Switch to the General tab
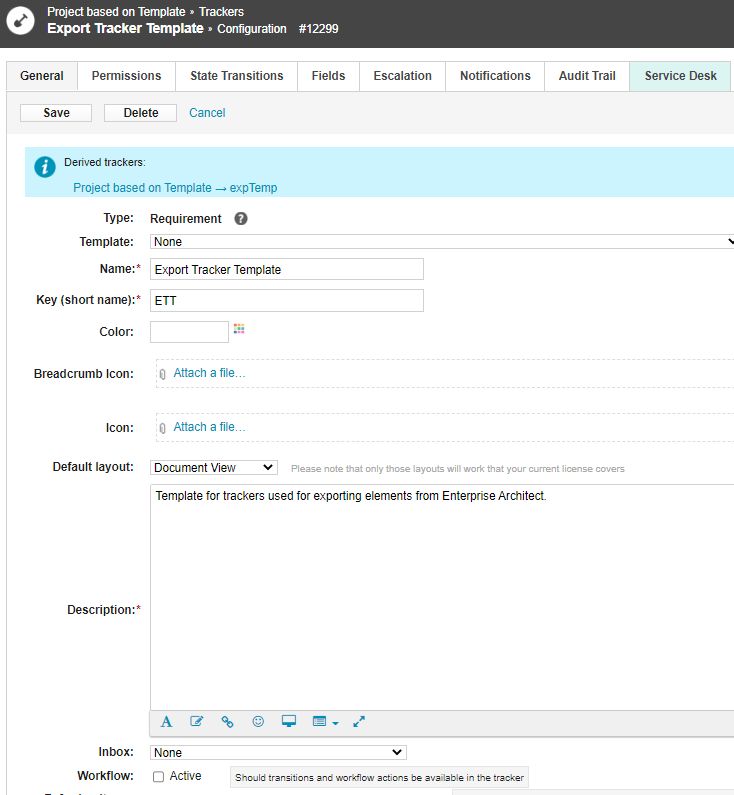This screenshot has height=795, width=734. (x=42, y=76)
